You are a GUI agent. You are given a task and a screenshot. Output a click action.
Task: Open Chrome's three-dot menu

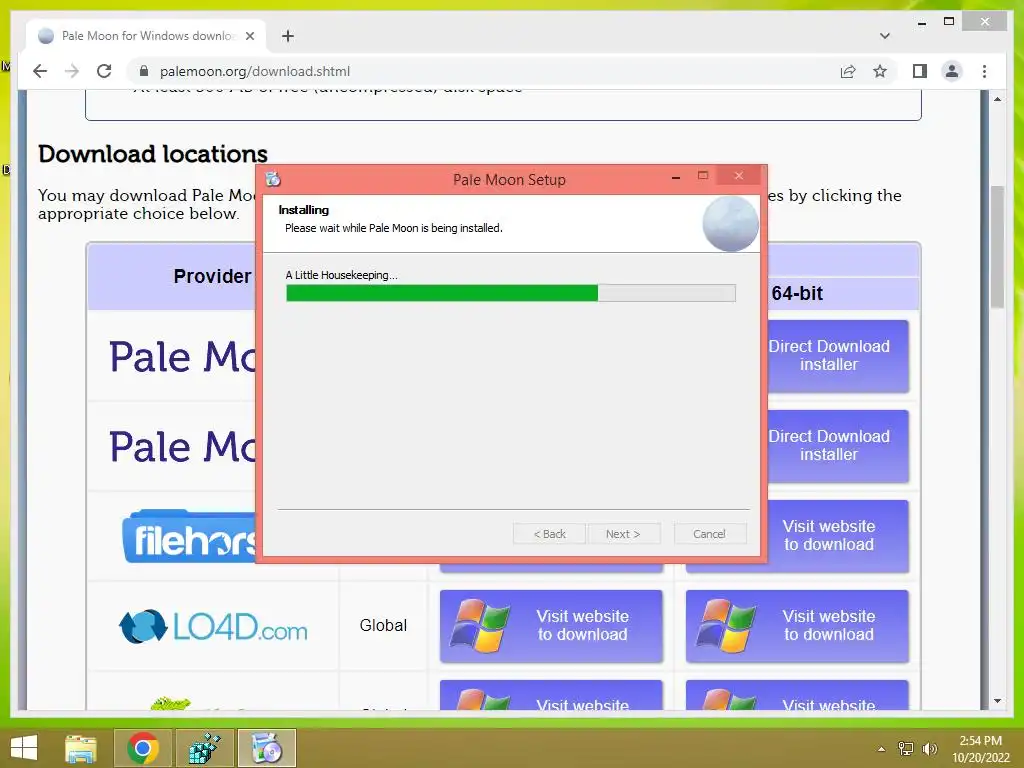tap(984, 71)
